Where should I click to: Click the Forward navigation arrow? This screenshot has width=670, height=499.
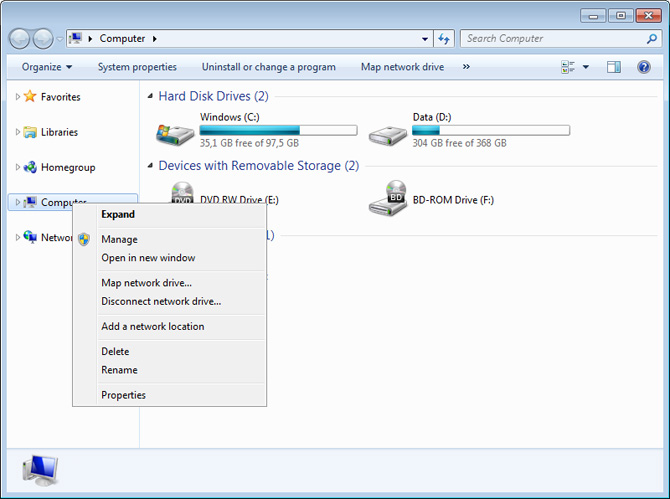pyautogui.click(x=43, y=39)
